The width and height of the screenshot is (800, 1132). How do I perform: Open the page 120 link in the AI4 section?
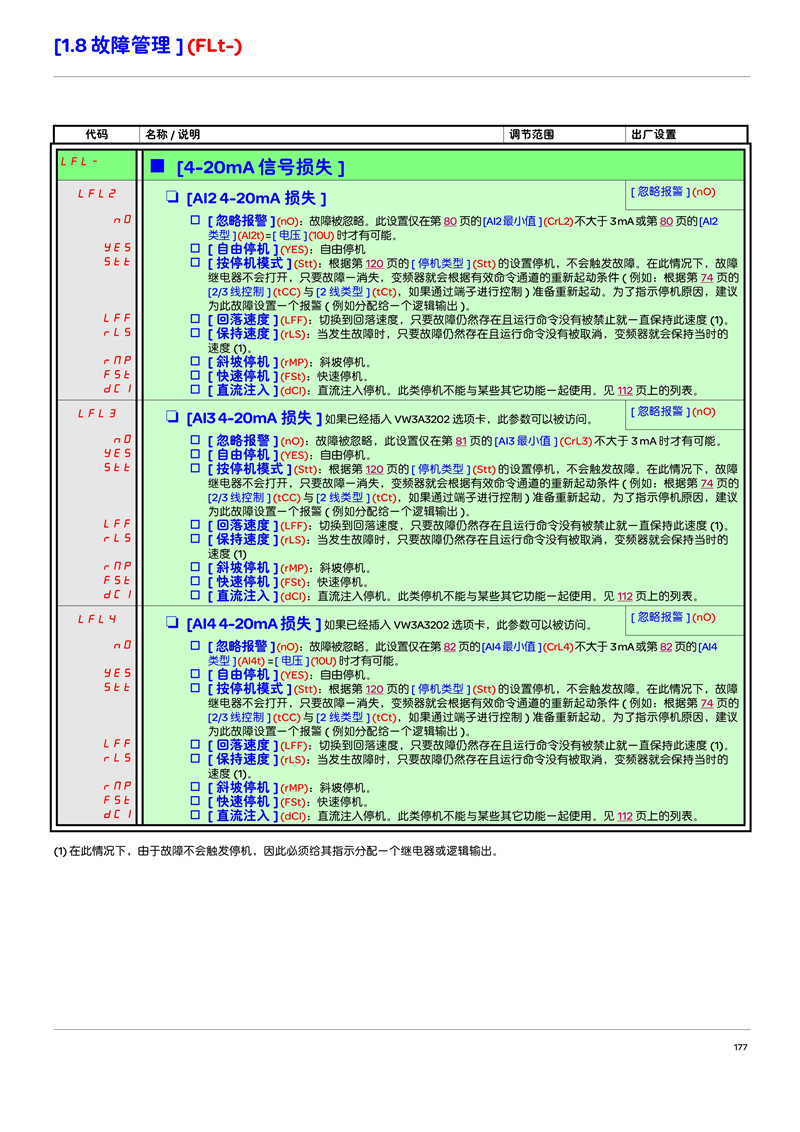[375, 690]
